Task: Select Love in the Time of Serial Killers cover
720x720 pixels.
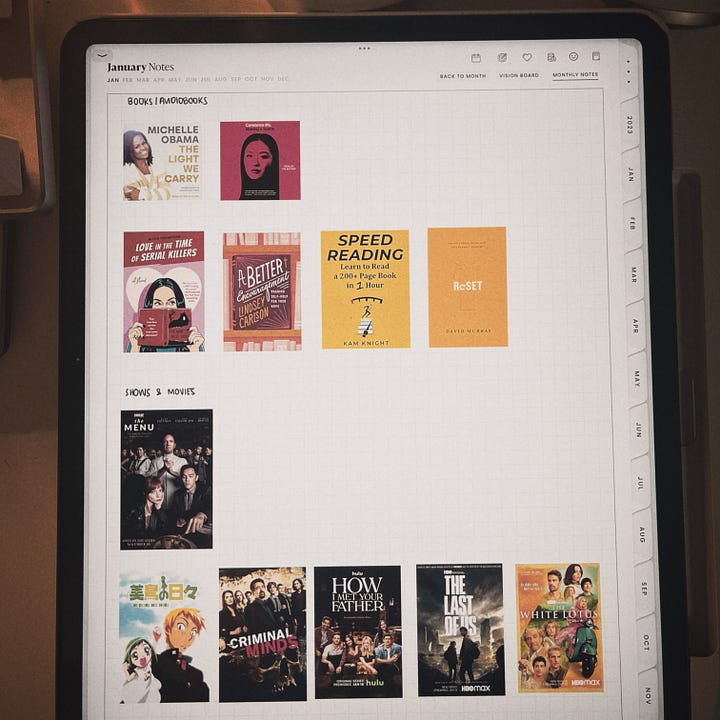Action: [x=164, y=292]
